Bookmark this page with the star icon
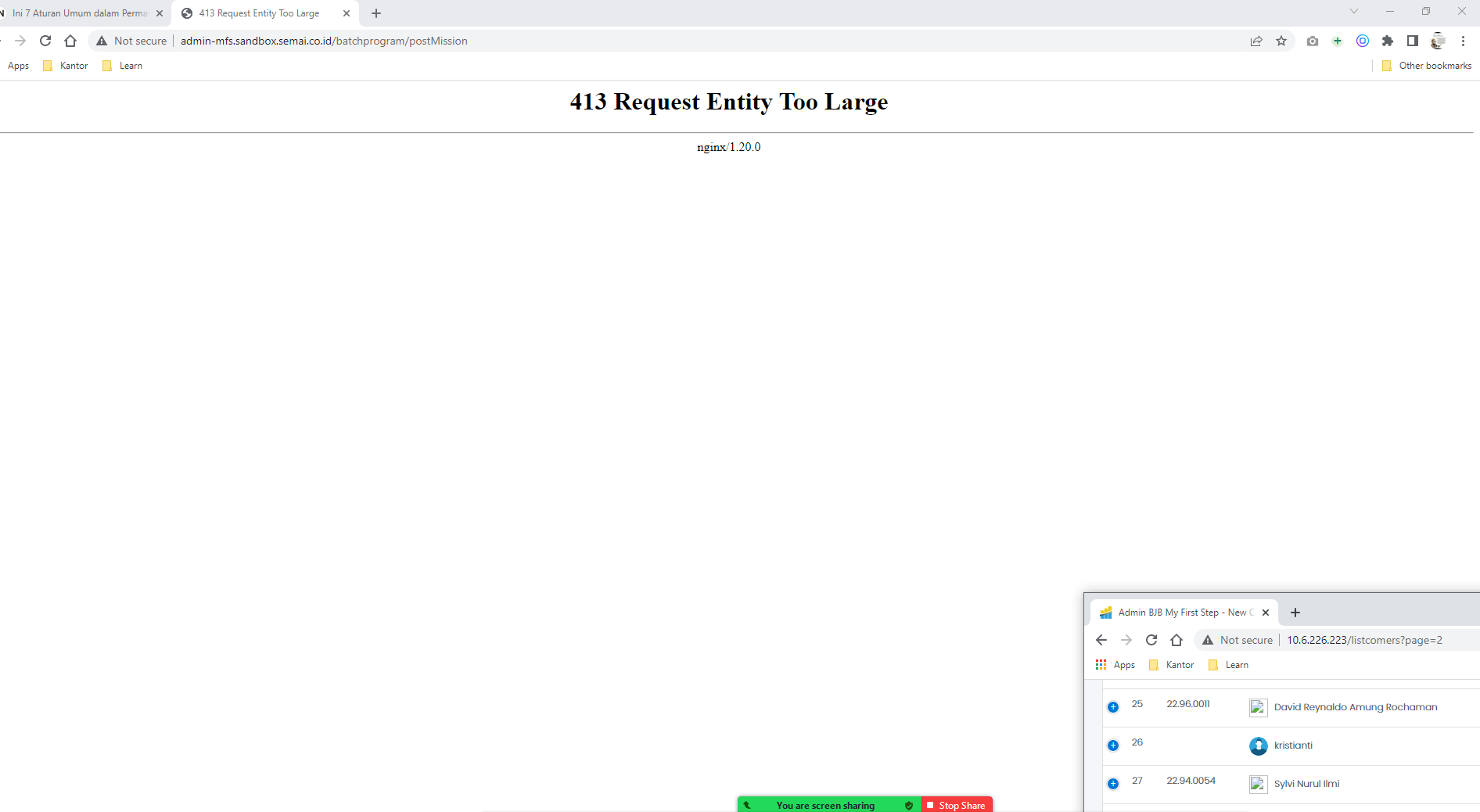The width and height of the screenshot is (1480, 812). click(x=1281, y=41)
